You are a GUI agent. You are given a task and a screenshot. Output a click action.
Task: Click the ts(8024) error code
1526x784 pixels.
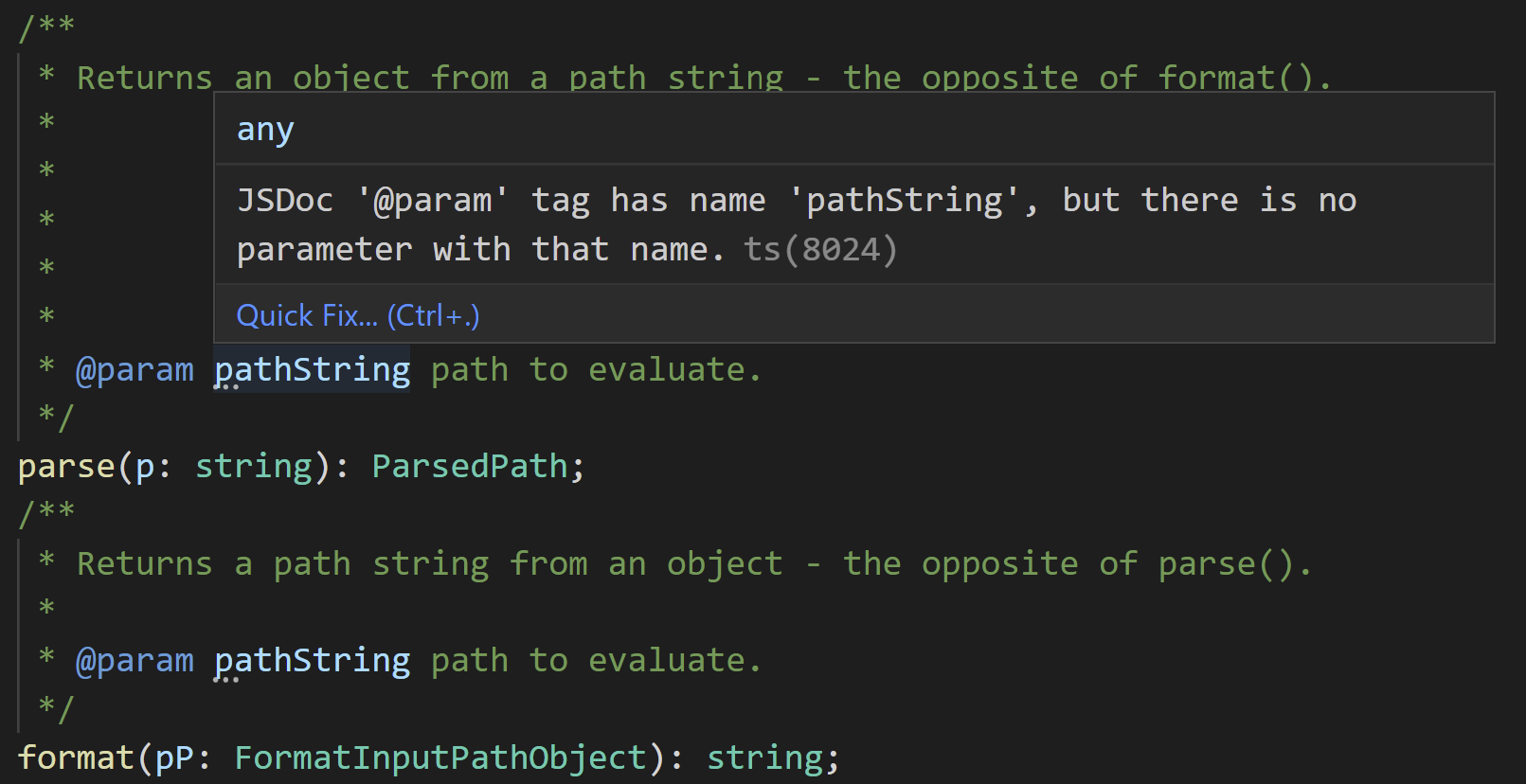coord(820,250)
